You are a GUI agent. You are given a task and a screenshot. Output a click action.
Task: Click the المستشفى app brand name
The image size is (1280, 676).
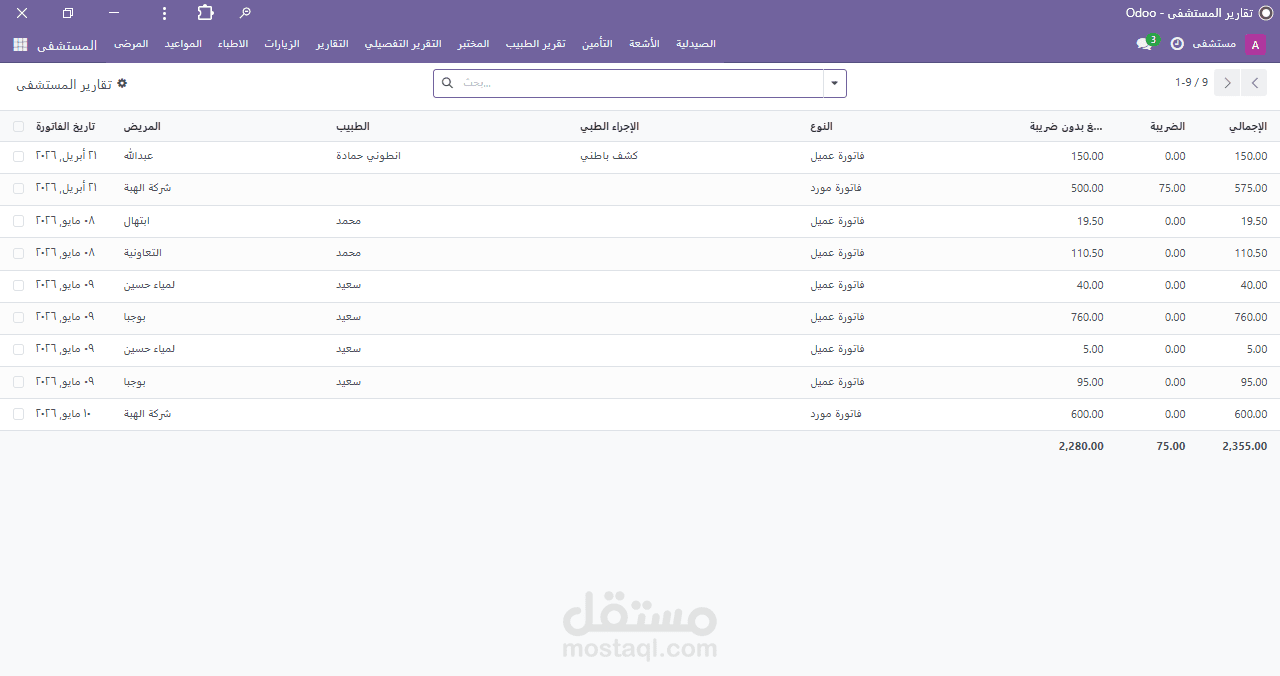coord(67,45)
